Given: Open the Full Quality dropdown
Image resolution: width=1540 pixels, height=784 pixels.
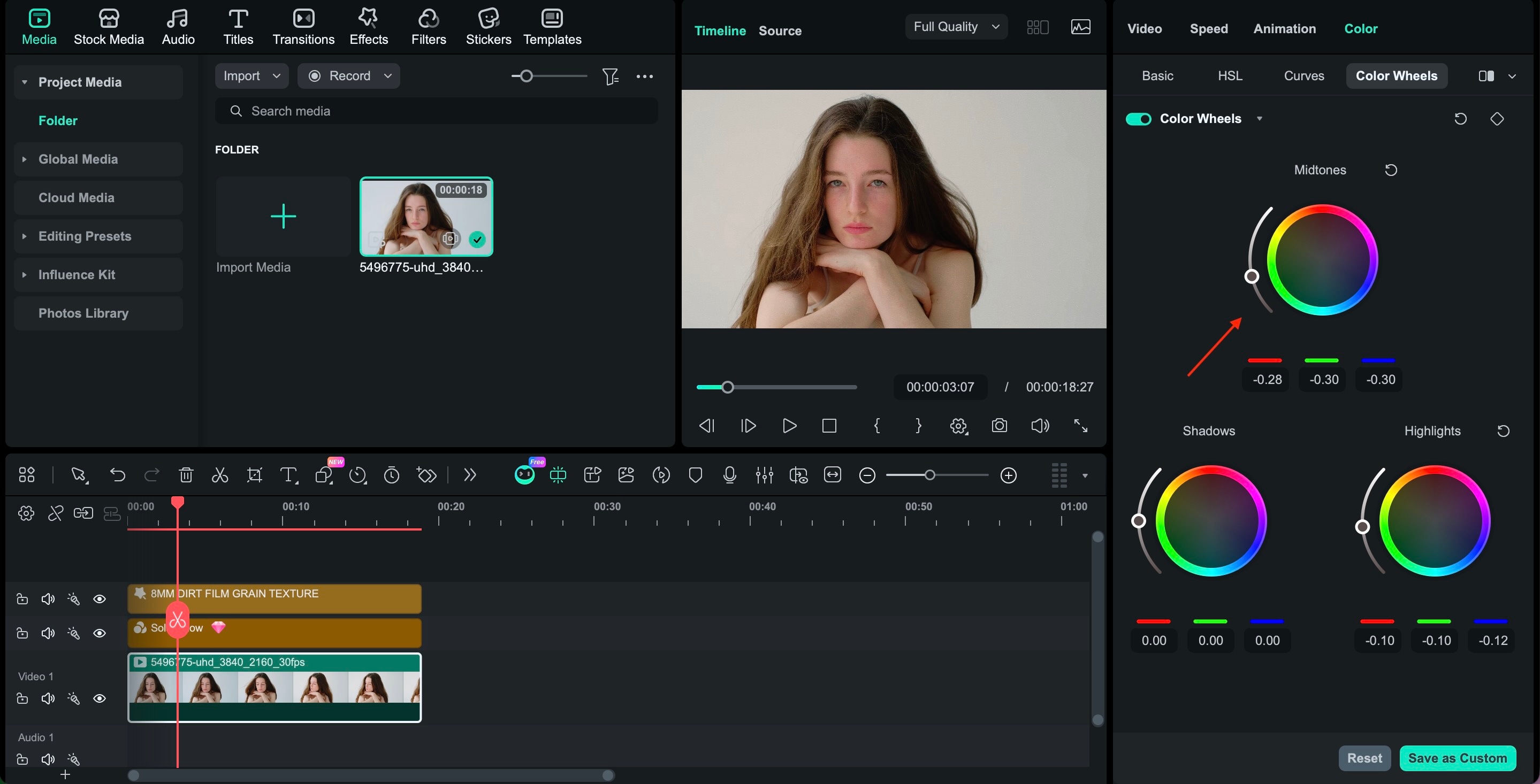Looking at the screenshot, I should tap(955, 26).
